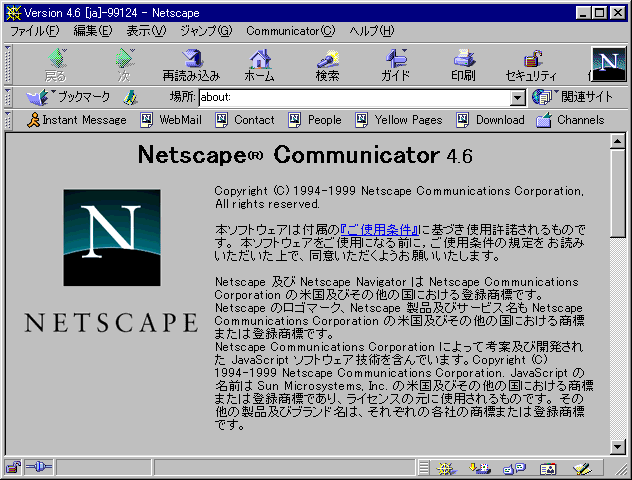Open the Guide (ガイド) toolbar button
The width and height of the screenshot is (632, 480).
click(x=395, y=65)
